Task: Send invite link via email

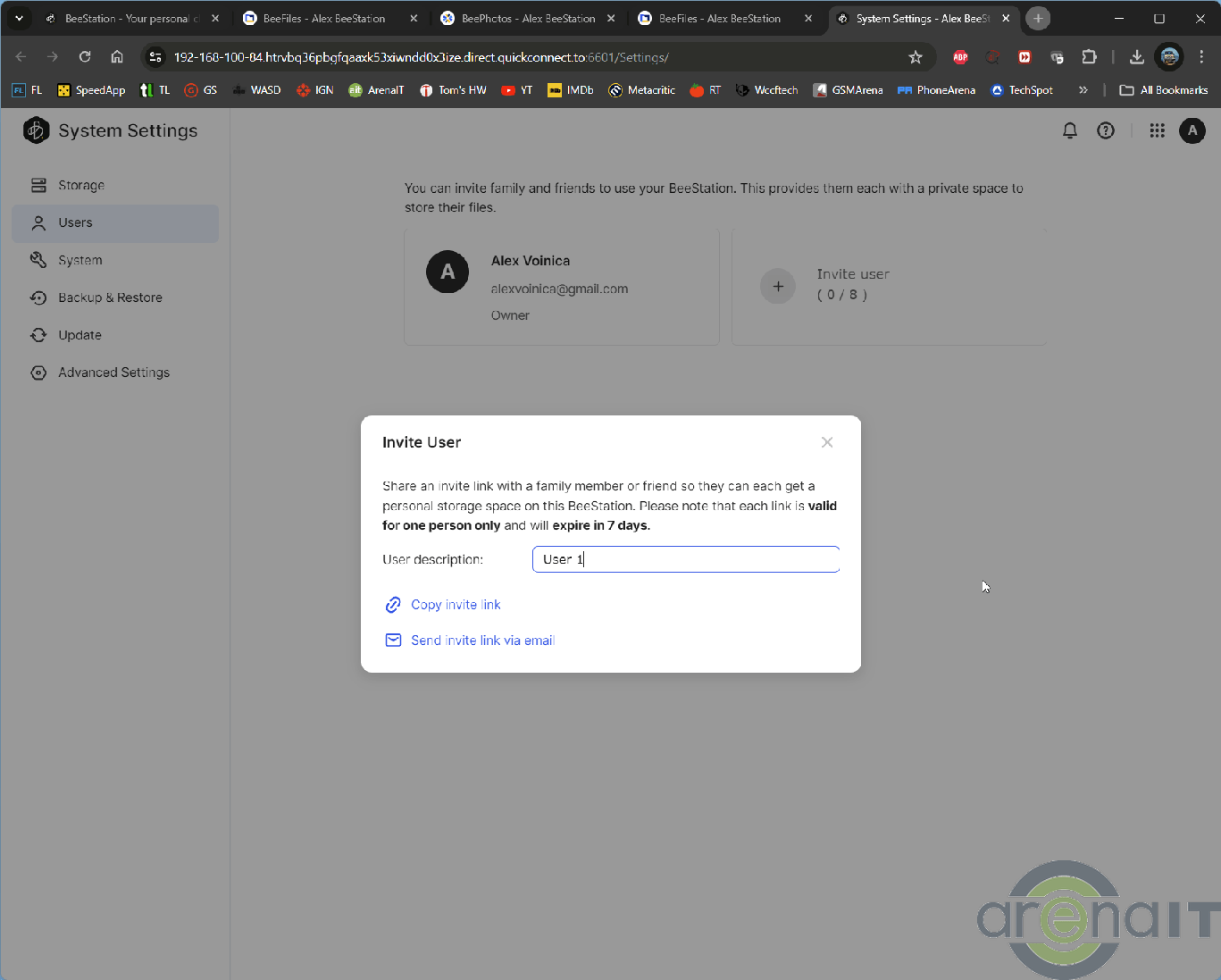Action: [481, 641]
